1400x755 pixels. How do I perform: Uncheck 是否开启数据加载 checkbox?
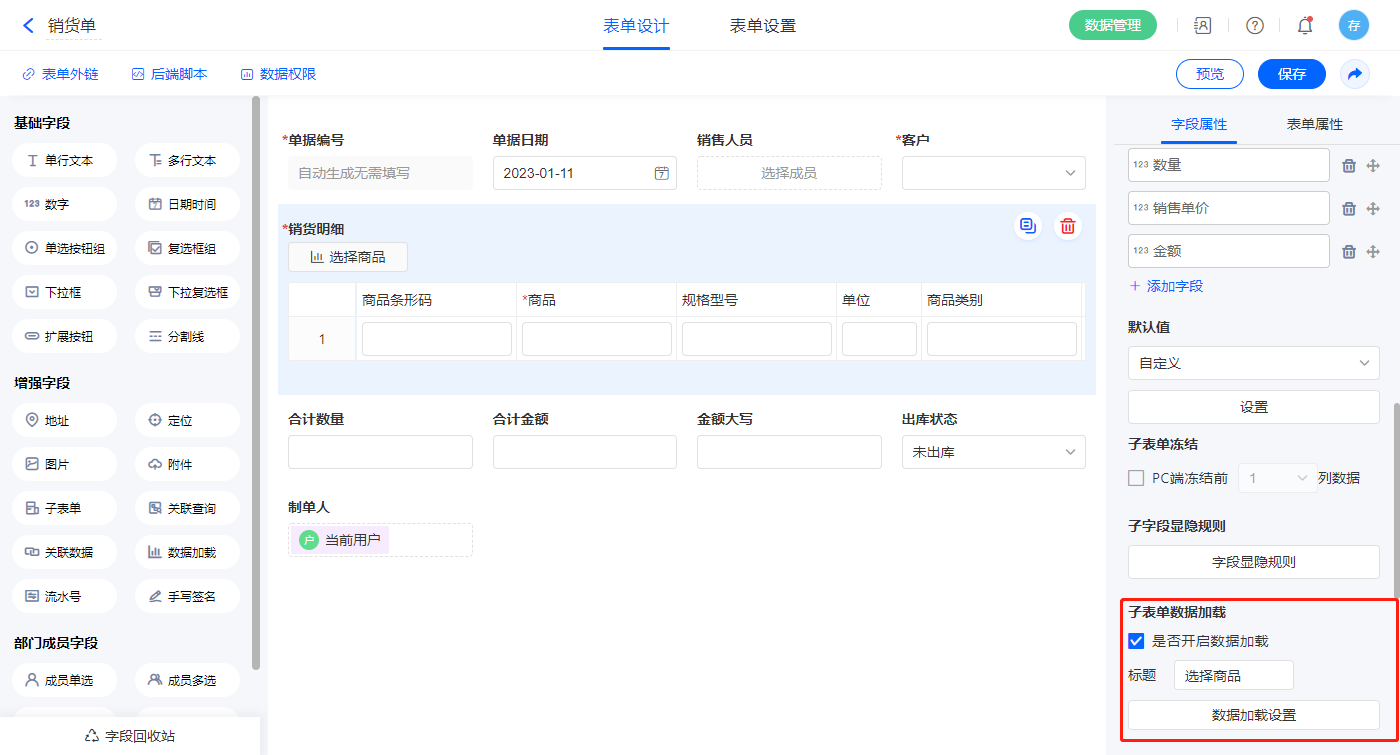click(x=1136, y=641)
